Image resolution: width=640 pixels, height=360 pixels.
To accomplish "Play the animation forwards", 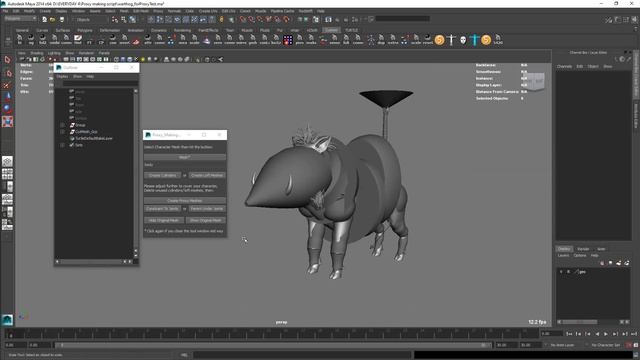I will pos(606,334).
